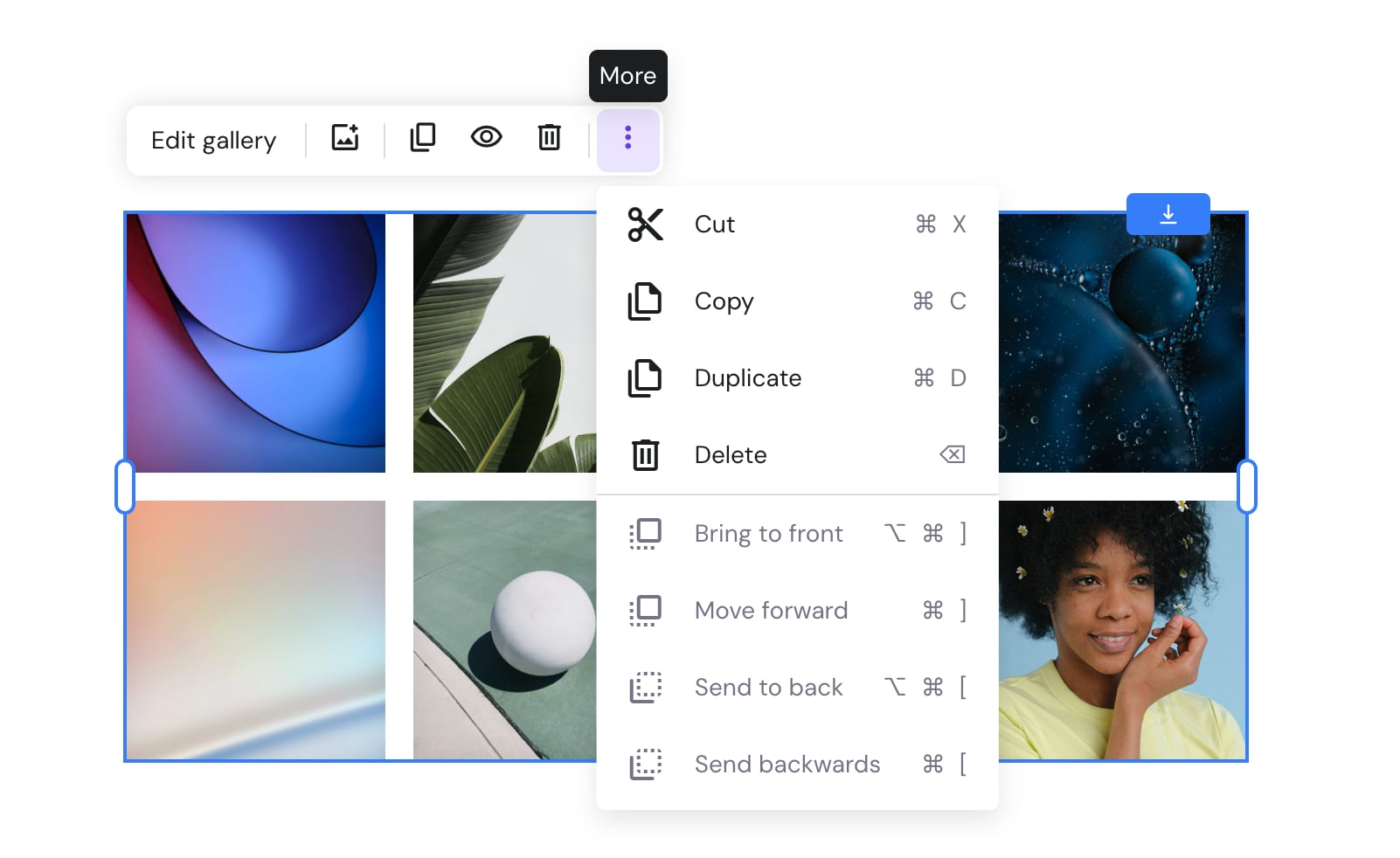
Task: Select Copy in the dropdown menu
Action: [723, 301]
